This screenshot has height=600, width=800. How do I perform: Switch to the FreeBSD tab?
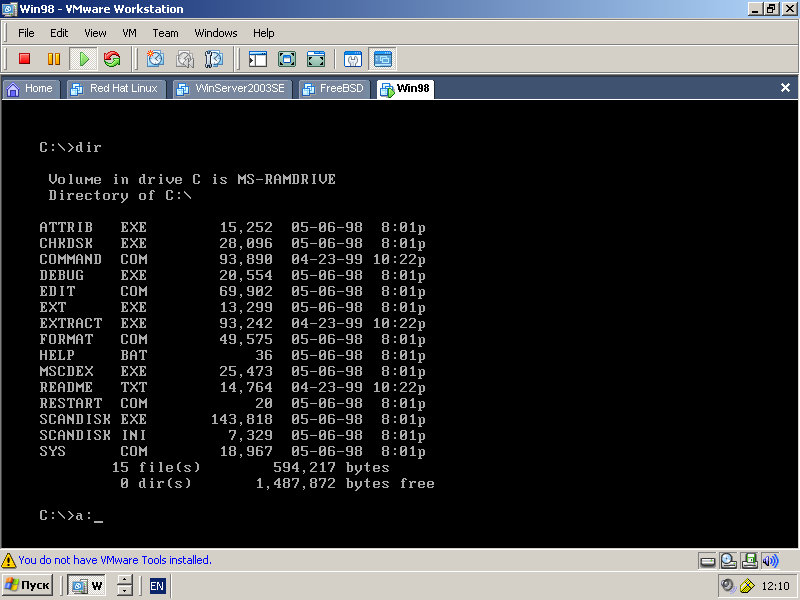(x=334, y=89)
